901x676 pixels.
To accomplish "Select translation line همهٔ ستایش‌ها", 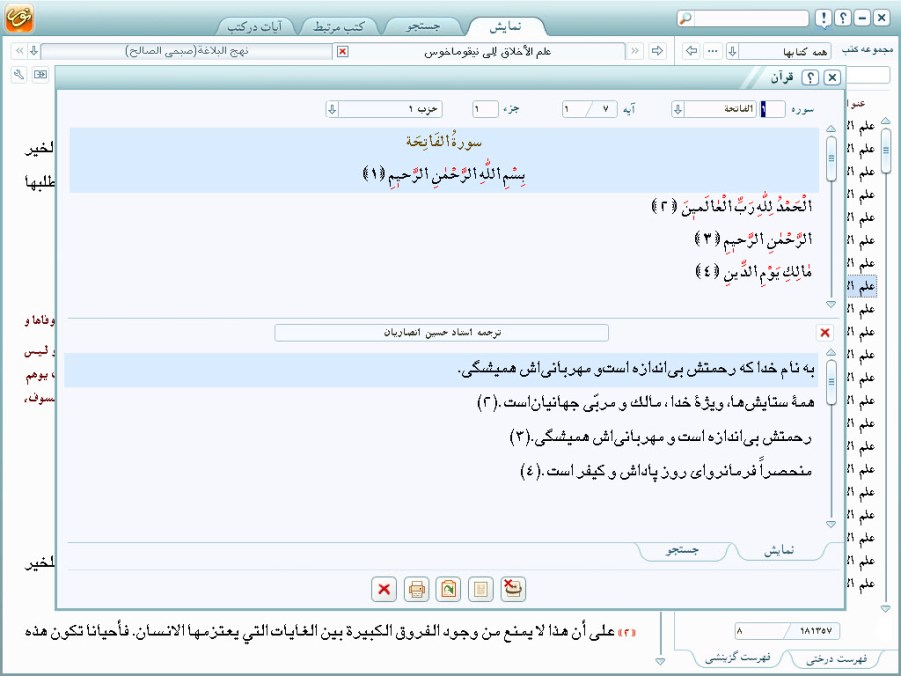I will tap(646, 403).
